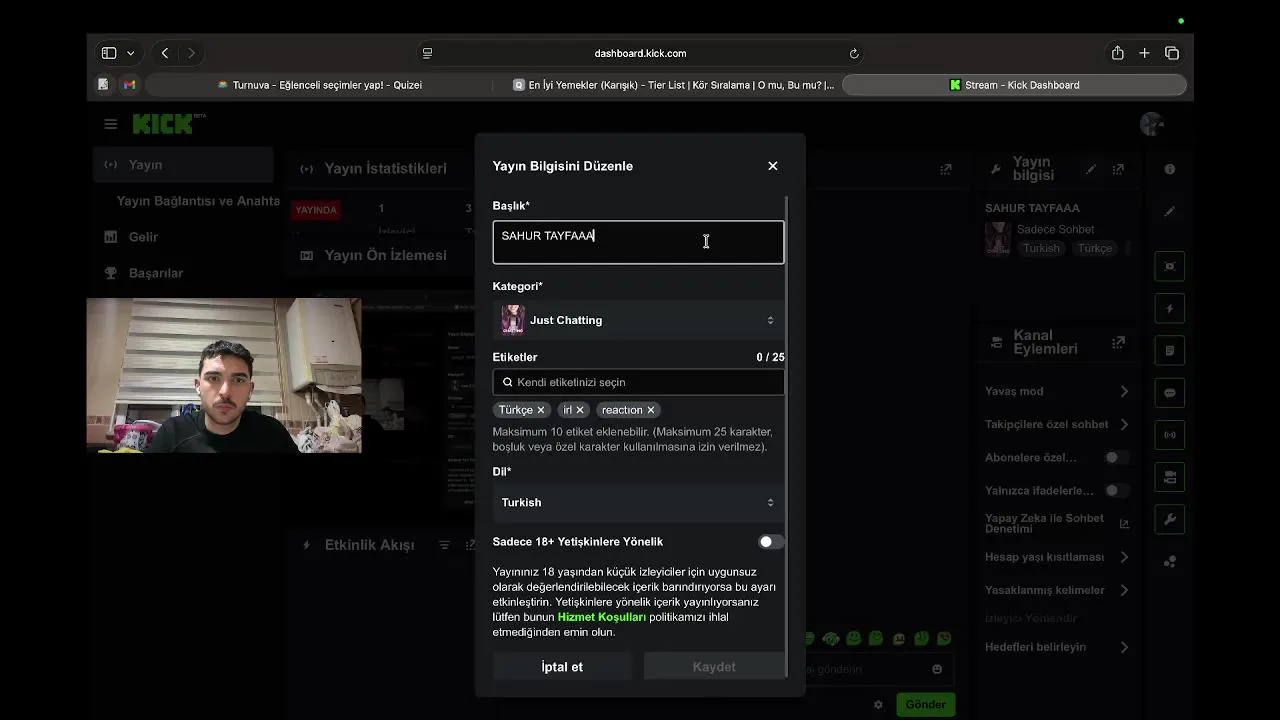
Task: Open the hamburger menu next to Kick logo
Action: pyautogui.click(x=110, y=124)
